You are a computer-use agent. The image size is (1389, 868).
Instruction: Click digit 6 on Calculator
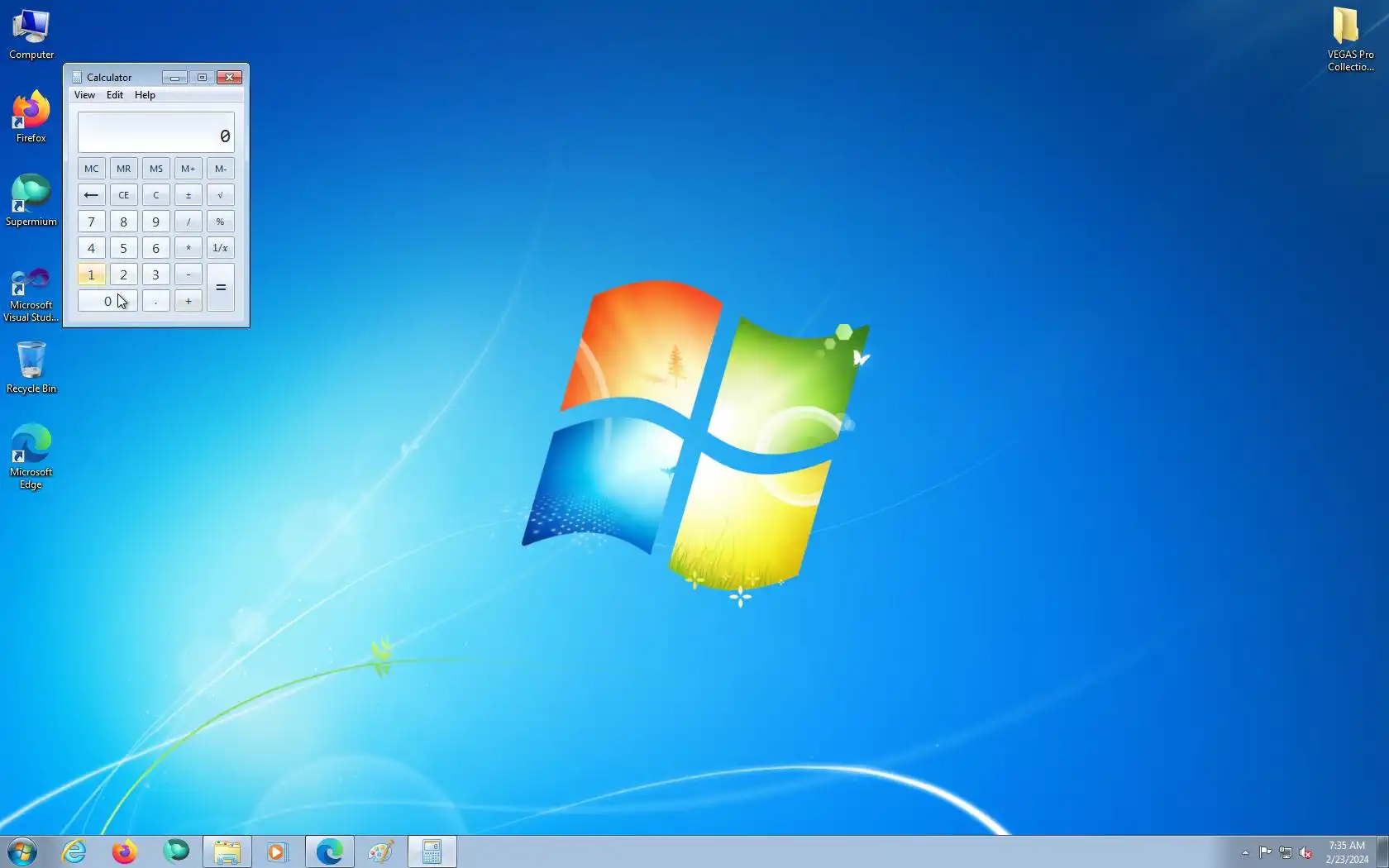click(x=155, y=248)
